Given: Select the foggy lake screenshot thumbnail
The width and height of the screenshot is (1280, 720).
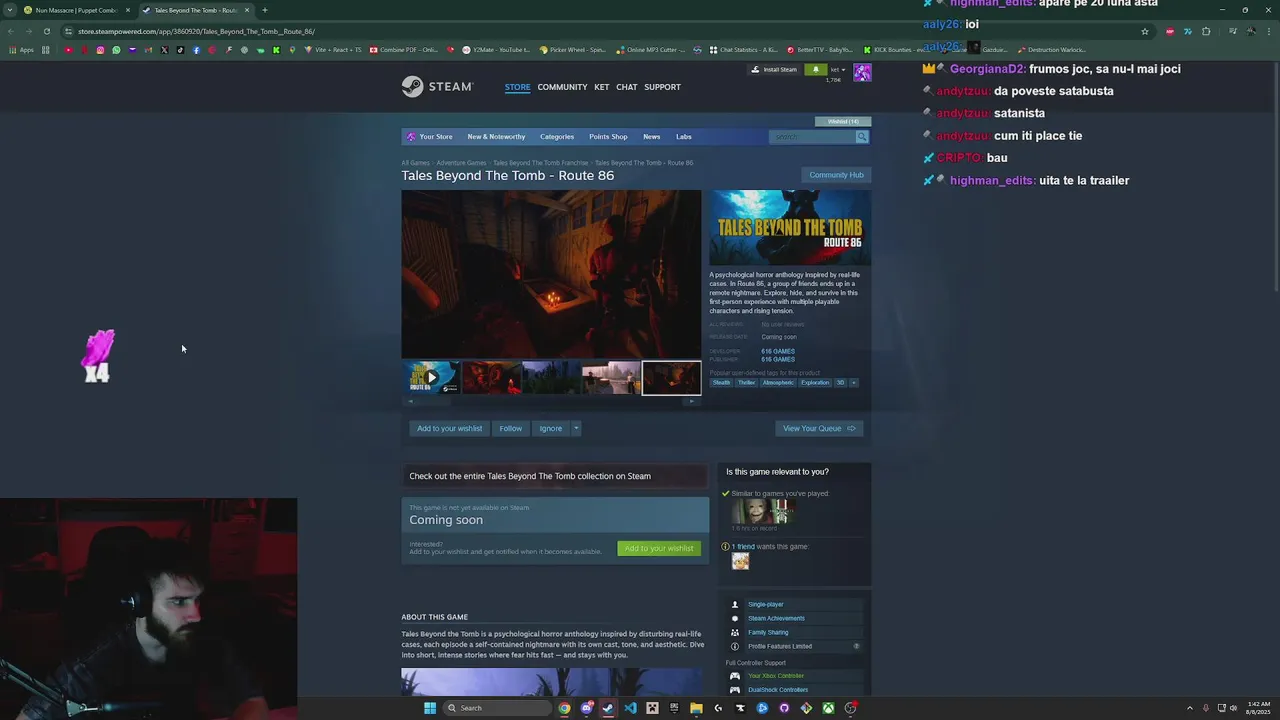Looking at the screenshot, I should pyautogui.click(x=611, y=378).
